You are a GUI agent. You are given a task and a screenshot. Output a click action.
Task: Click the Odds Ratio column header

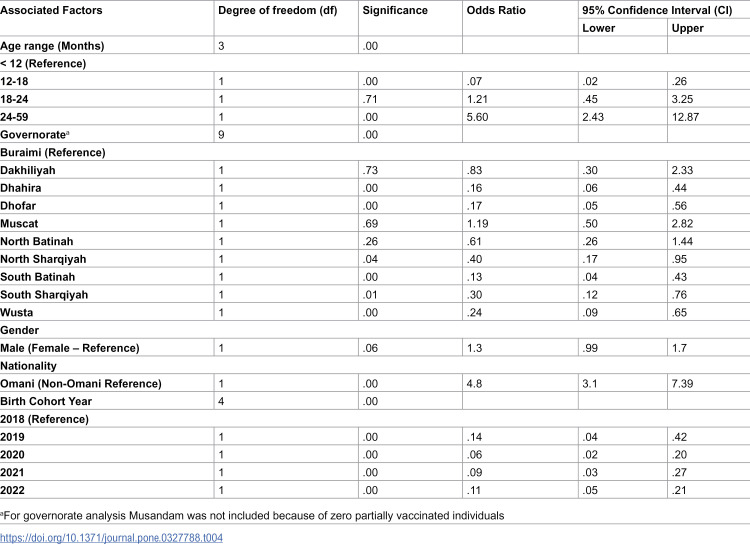pyautogui.click(x=496, y=11)
